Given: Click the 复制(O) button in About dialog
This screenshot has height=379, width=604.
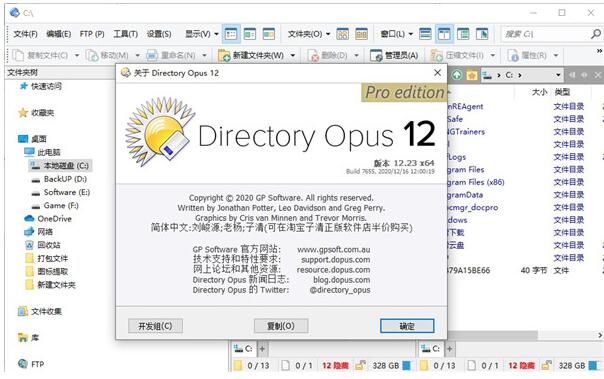Looking at the screenshot, I should click(281, 326).
